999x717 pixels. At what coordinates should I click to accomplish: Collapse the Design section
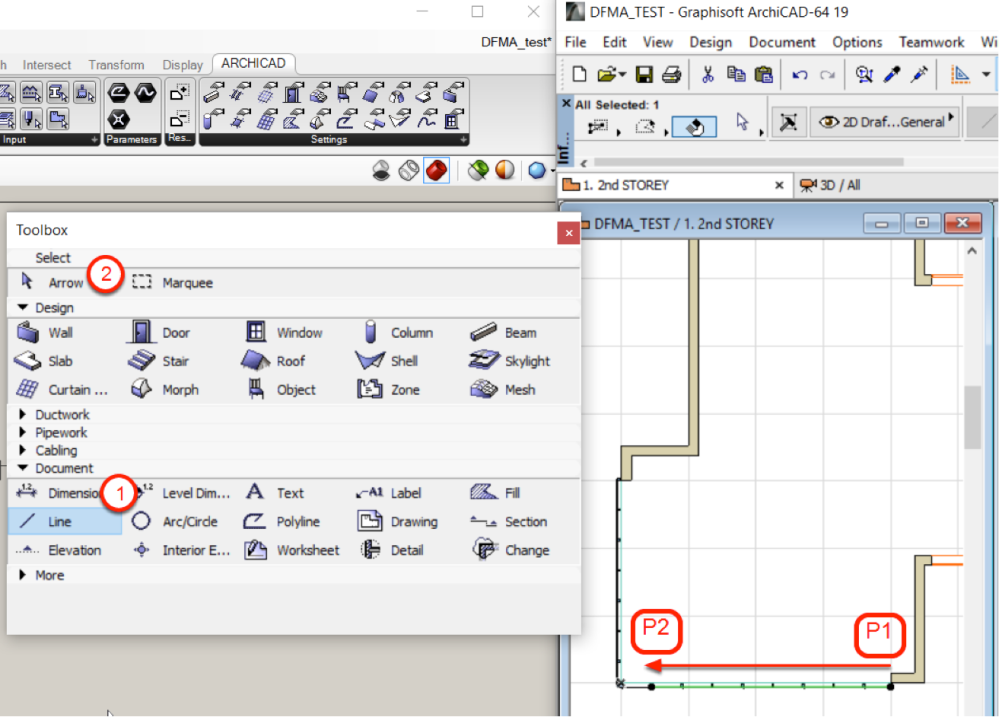(x=23, y=307)
